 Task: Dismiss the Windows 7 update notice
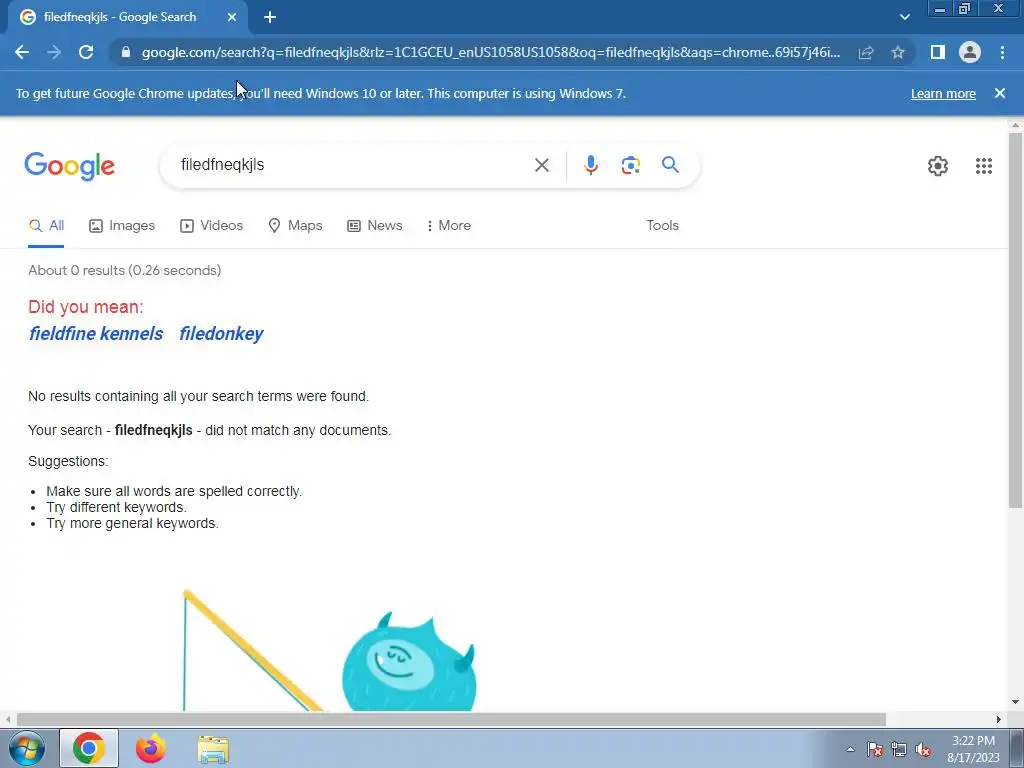pos(1000,93)
